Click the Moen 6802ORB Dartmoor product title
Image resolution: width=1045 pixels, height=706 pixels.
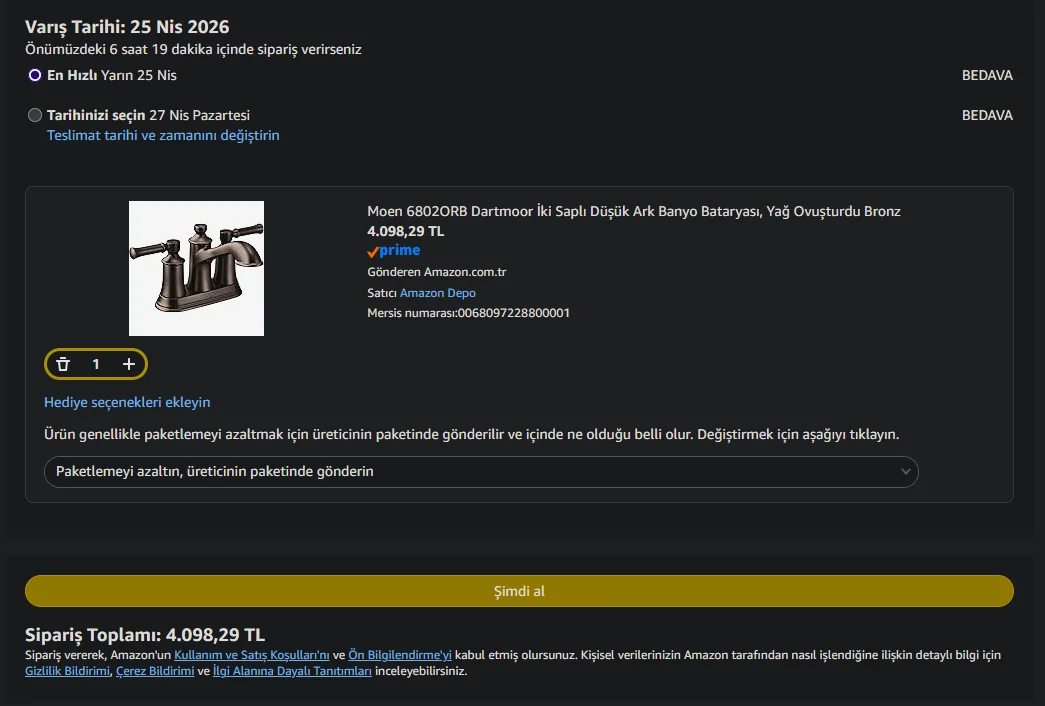pos(634,211)
